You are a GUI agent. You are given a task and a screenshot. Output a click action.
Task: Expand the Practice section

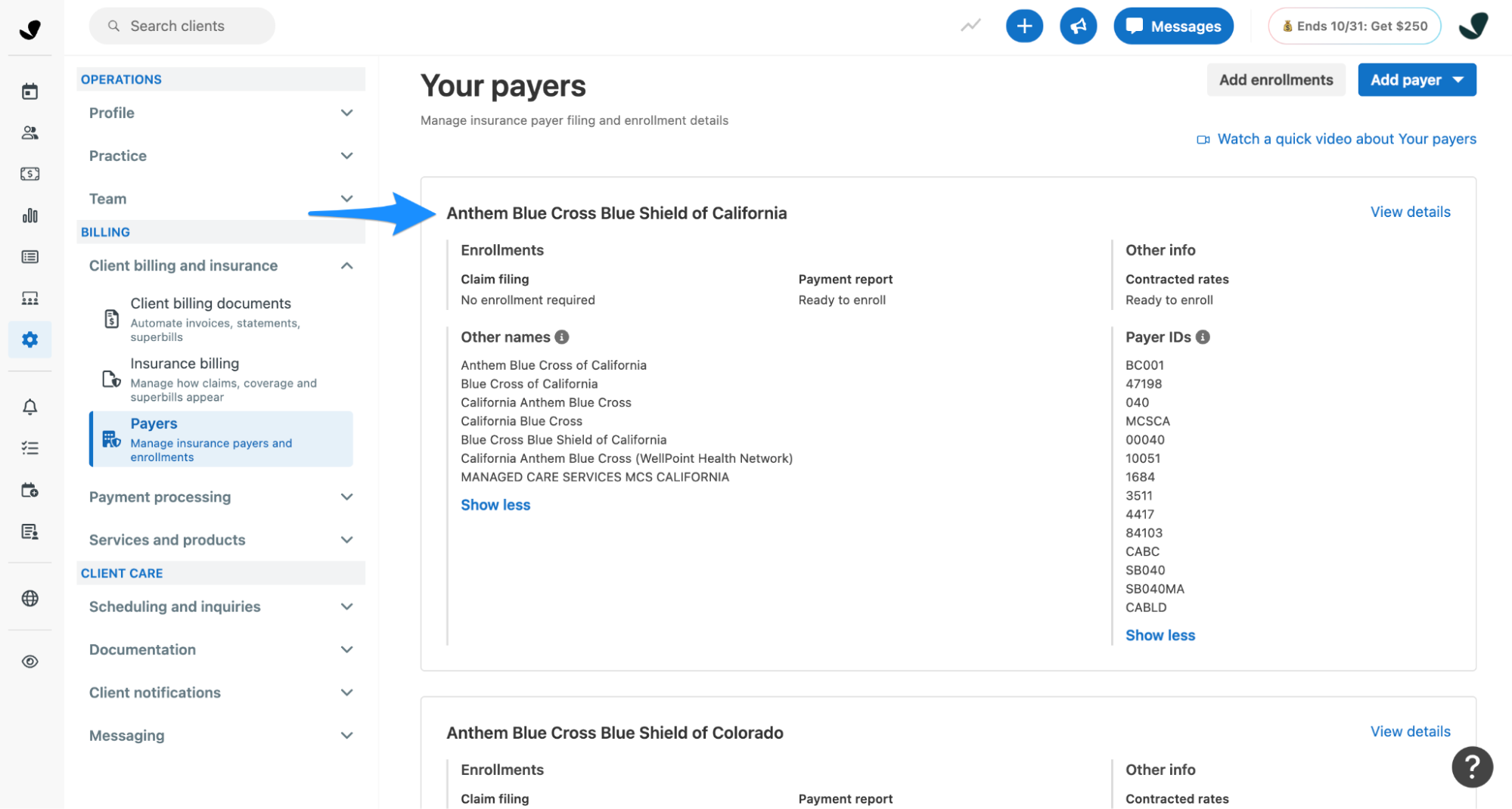[x=221, y=156]
